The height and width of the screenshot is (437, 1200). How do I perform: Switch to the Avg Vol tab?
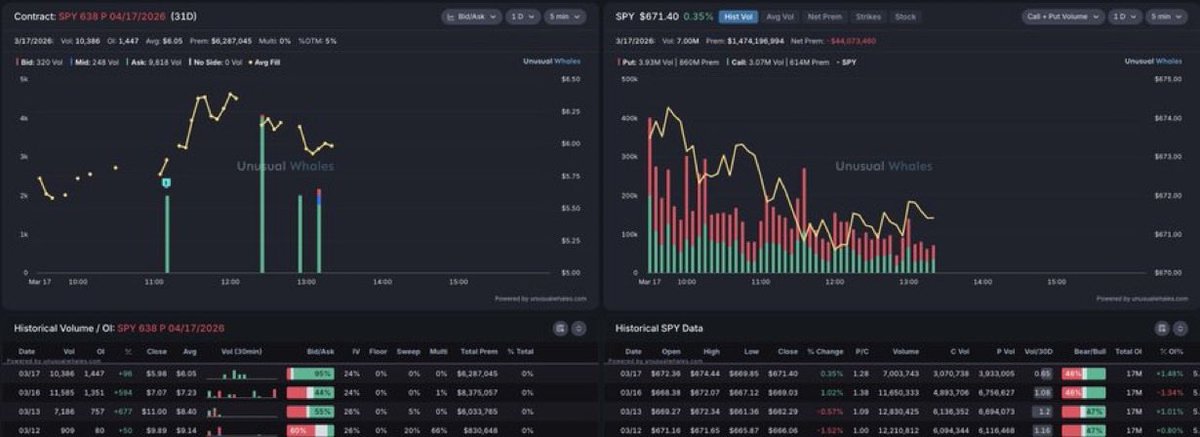click(780, 17)
